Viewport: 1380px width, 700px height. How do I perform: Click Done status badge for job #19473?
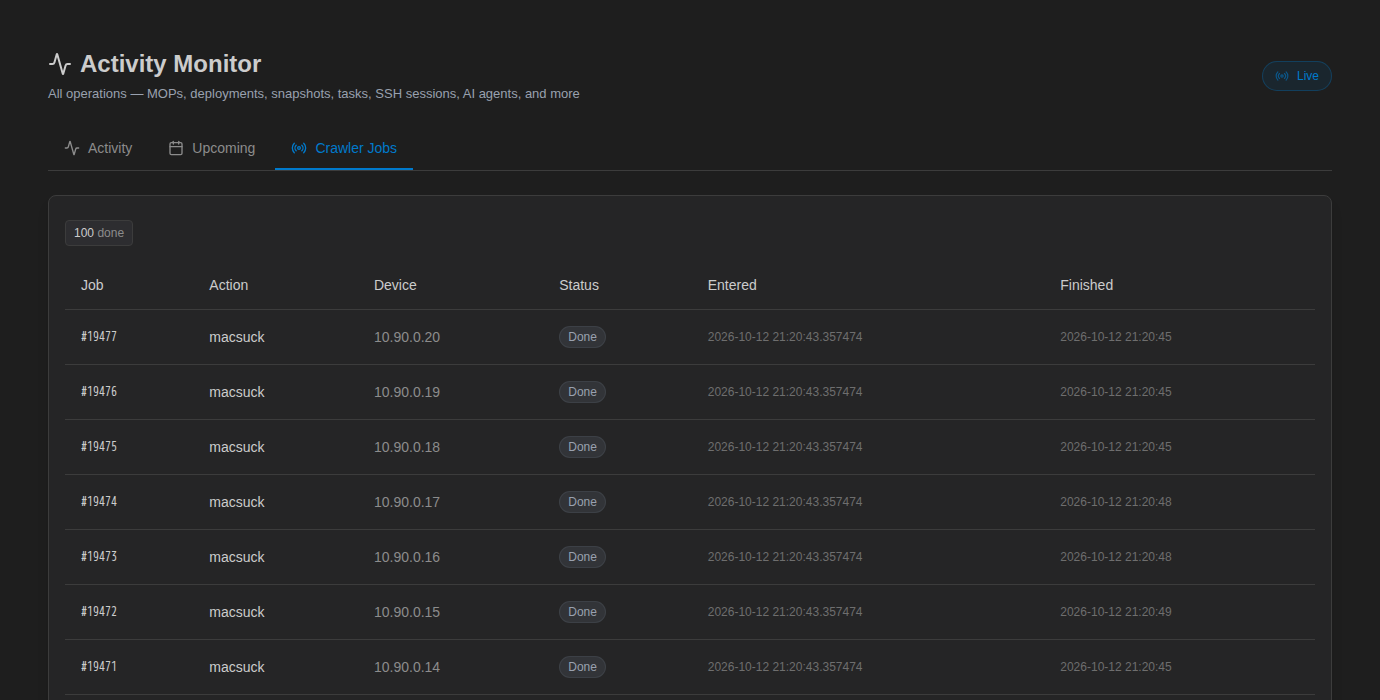[x=582, y=557]
